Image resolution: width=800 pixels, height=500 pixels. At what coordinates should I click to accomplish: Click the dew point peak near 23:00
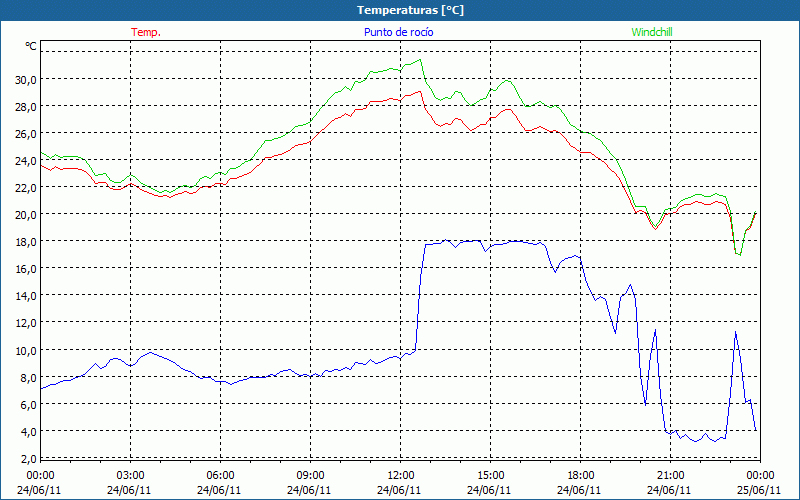(735, 332)
